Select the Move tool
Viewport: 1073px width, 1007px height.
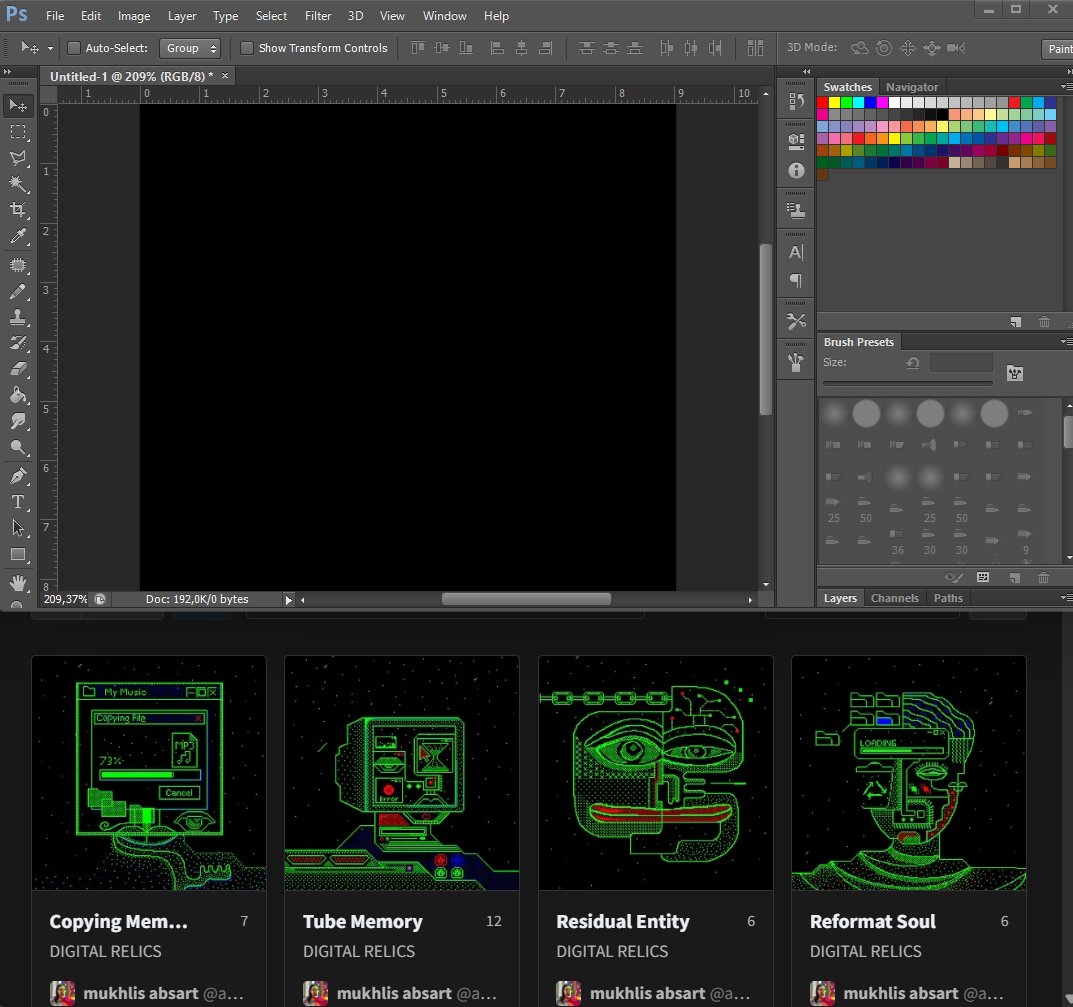coord(18,105)
